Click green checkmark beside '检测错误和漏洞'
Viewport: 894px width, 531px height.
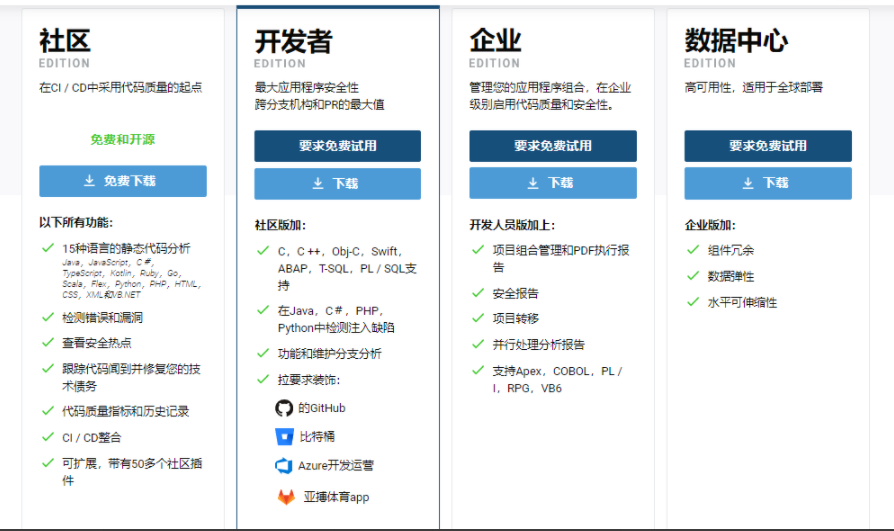tap(48, 317)
